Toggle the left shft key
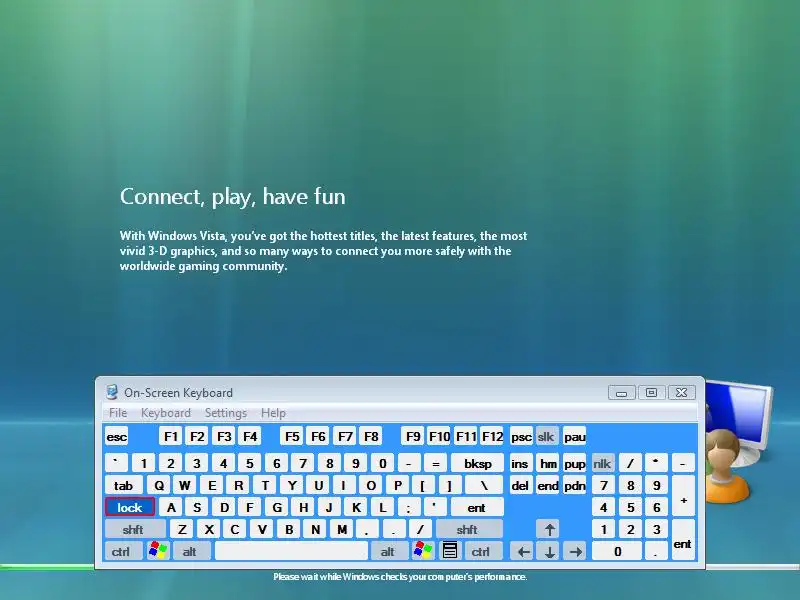 coord(135,529)
